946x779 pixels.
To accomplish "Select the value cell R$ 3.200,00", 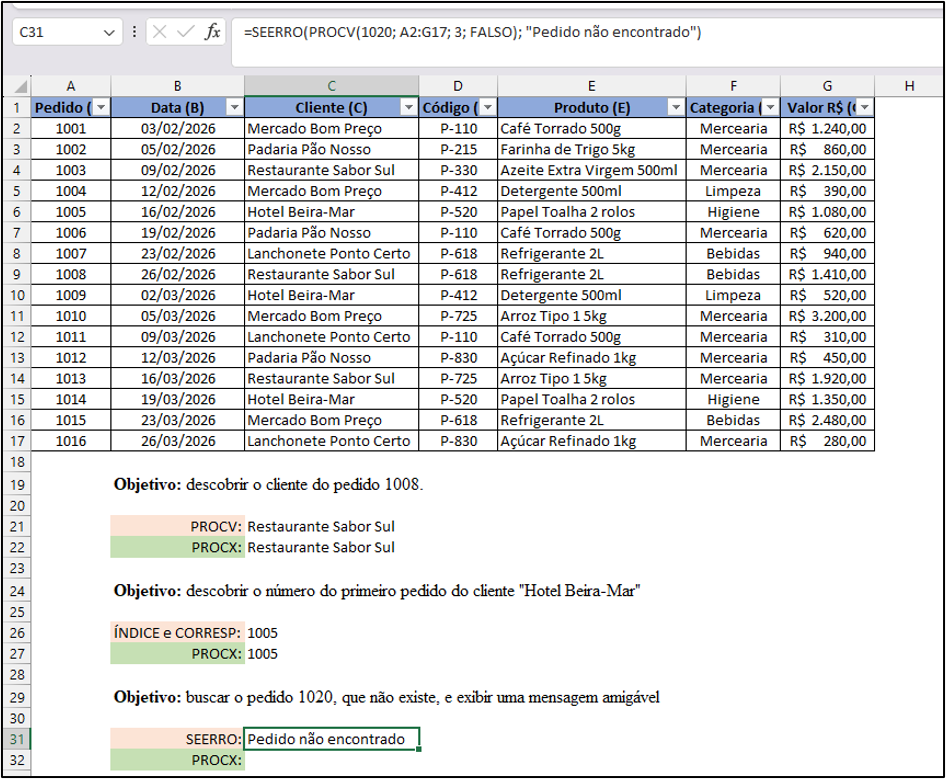I will tap(827, 316).
